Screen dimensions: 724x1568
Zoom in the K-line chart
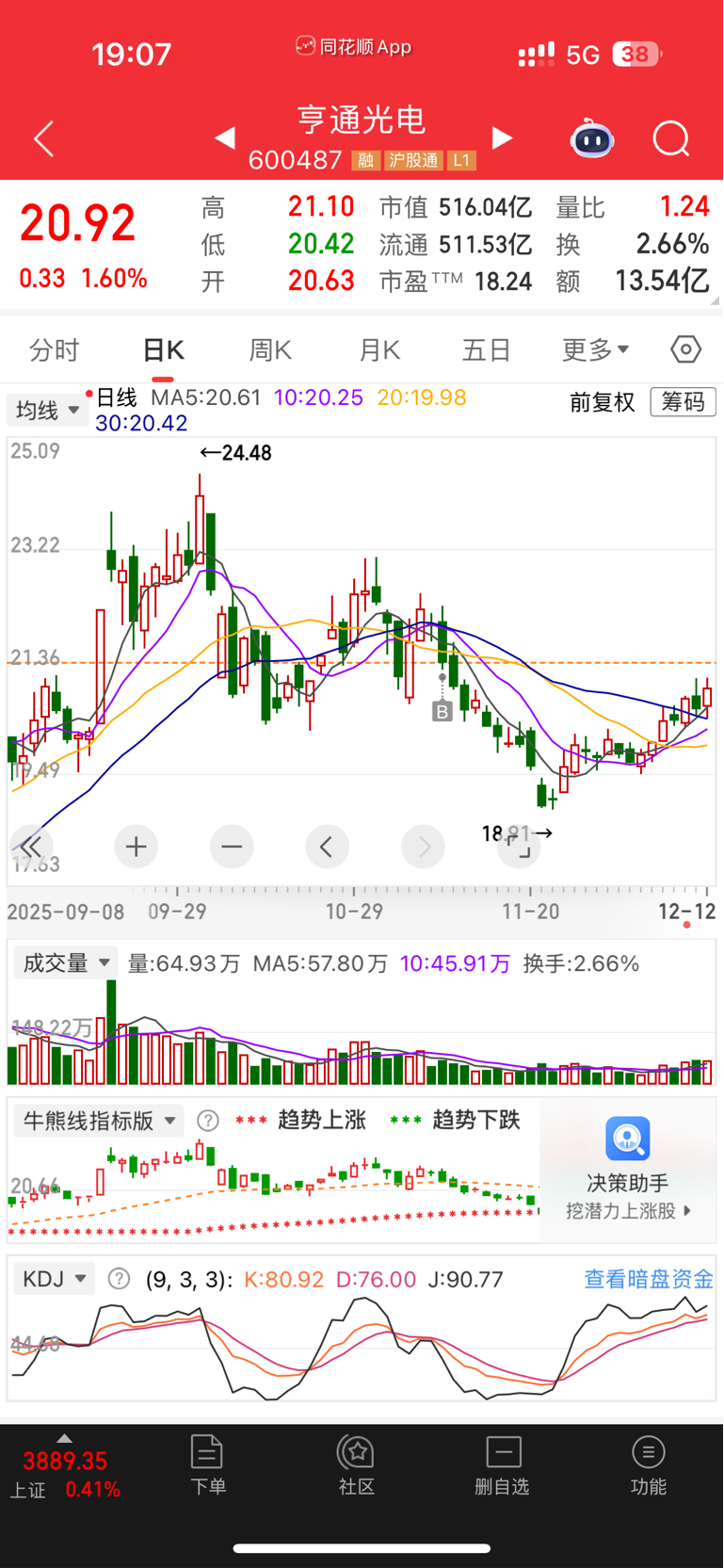click(136, 847)
